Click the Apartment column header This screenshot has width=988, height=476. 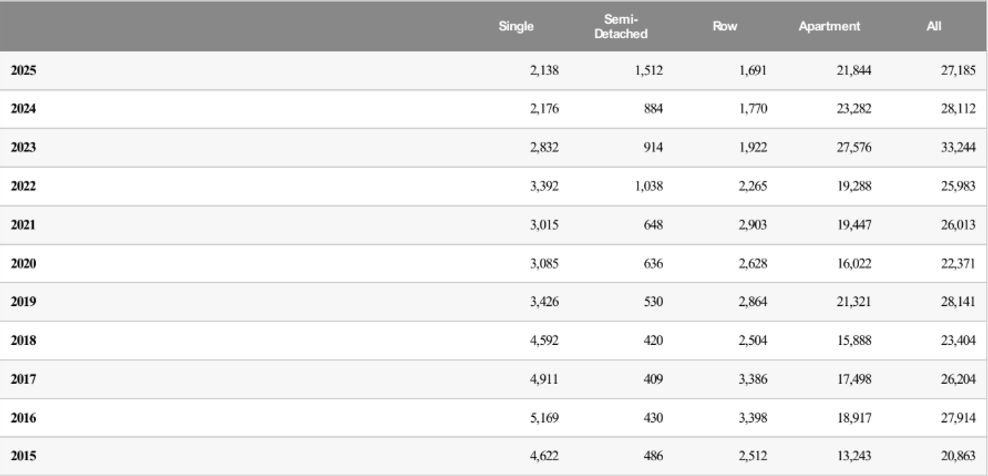point(828,27)
